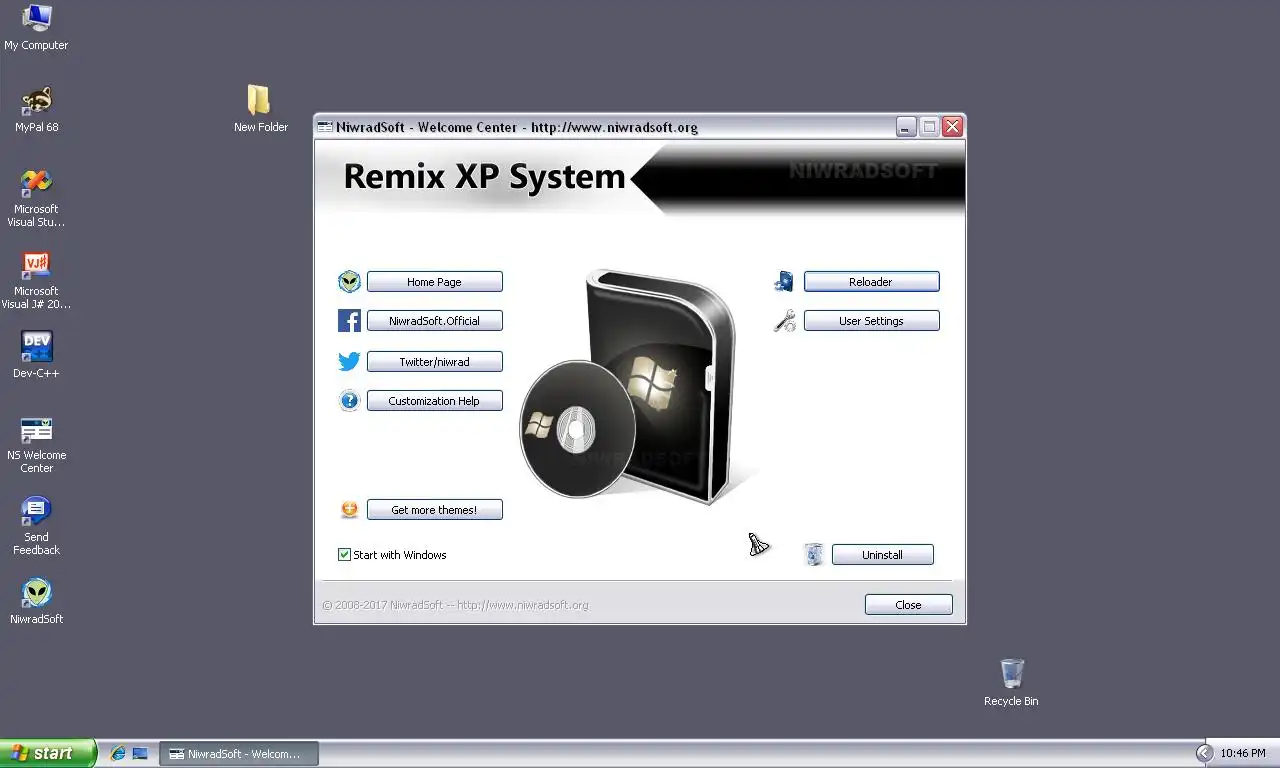The width and height of the screenshot is (1280, 768).
Task: Click the Uninstall button
Action: coord(883,555)
